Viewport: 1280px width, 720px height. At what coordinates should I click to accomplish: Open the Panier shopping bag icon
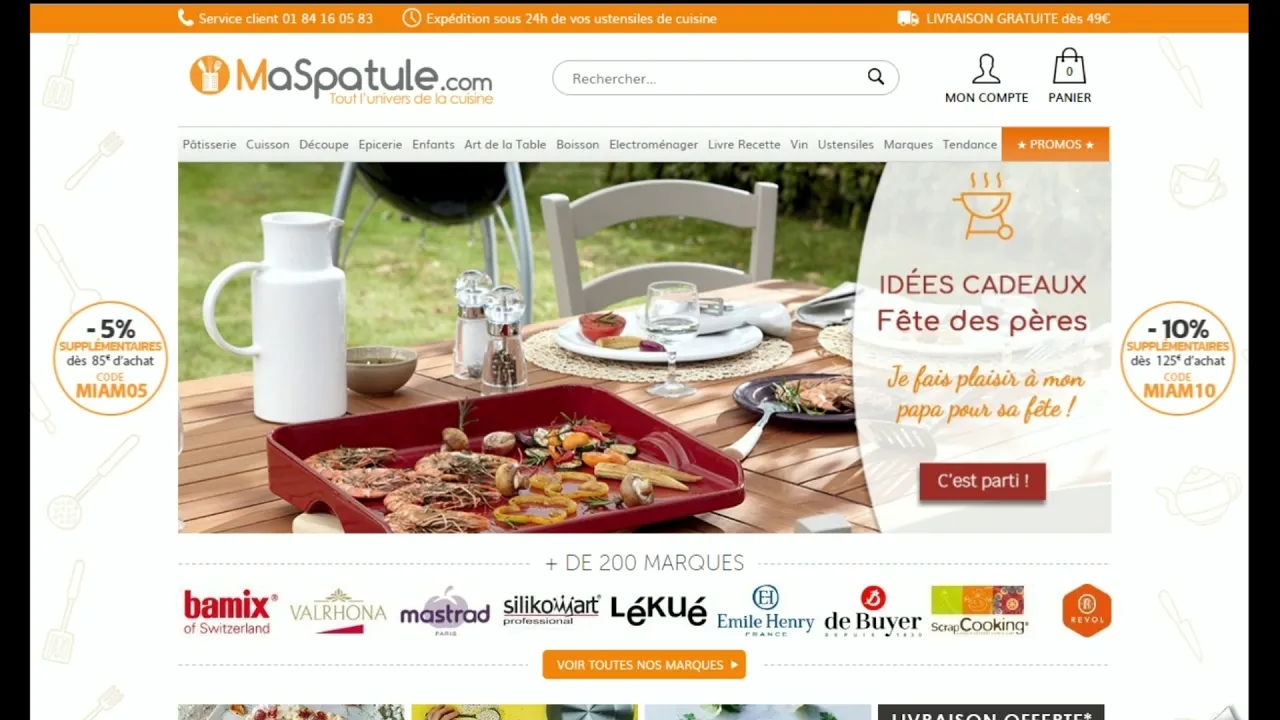[x=1069, y=67]
